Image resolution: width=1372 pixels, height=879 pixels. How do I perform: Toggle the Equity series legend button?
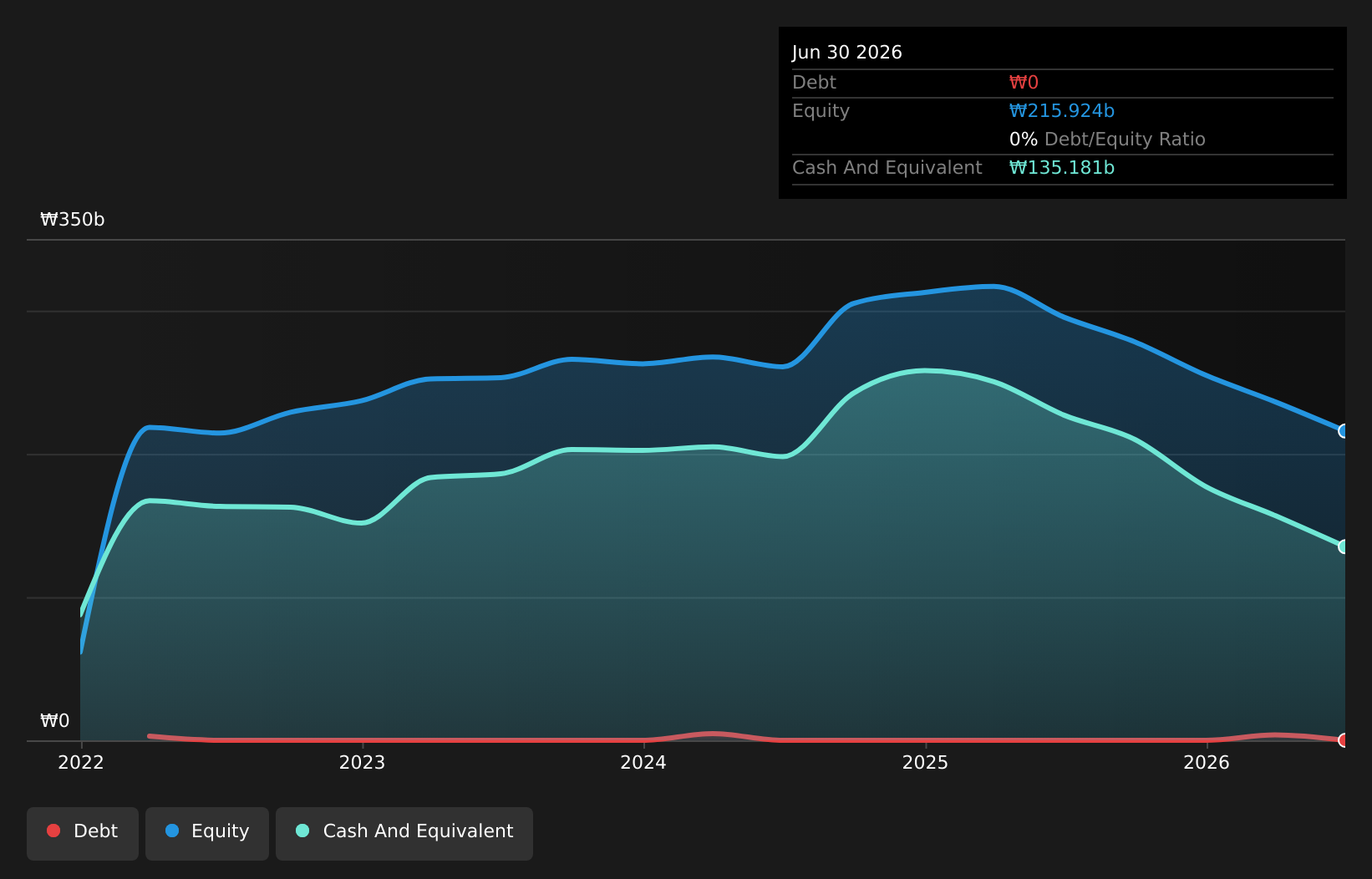point(207,833)
